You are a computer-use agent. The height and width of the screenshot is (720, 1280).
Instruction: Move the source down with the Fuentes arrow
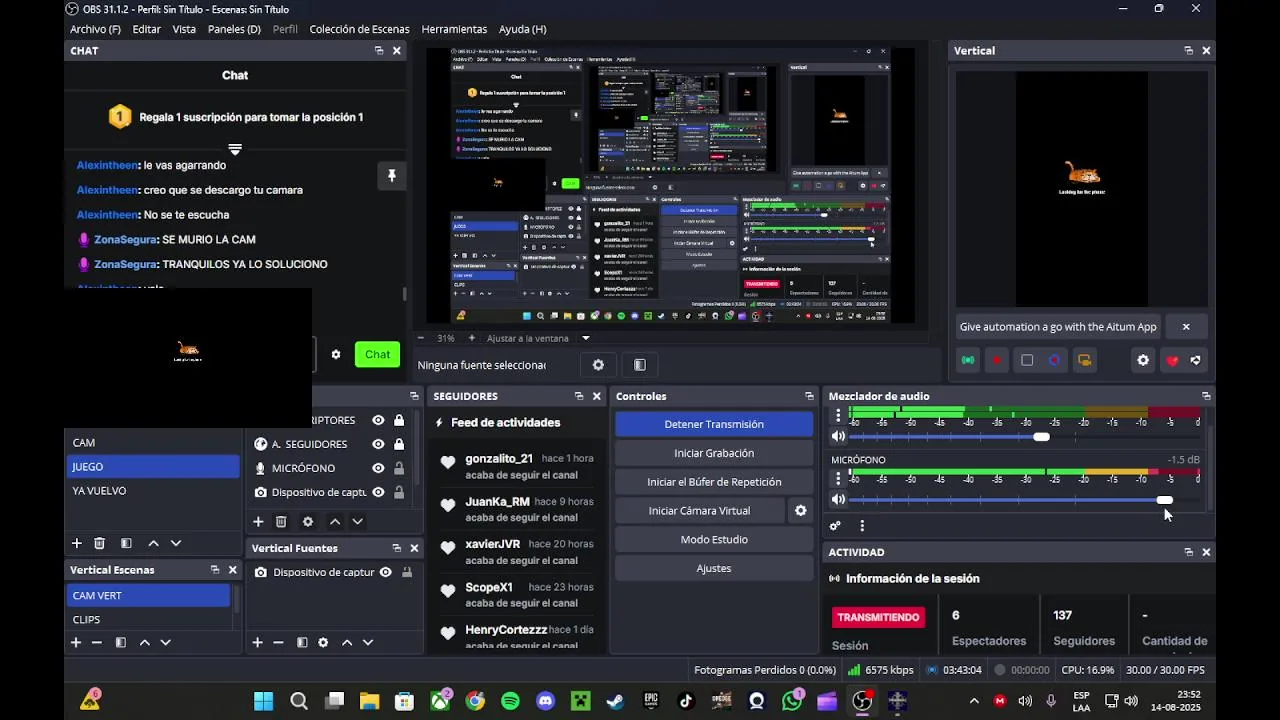[x=357, y=521]
